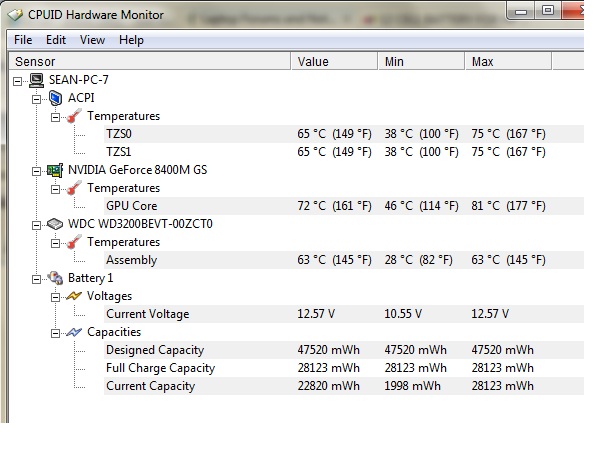Click the Min column header
This screenshot has width=600, height=450.
click(421, 62)
